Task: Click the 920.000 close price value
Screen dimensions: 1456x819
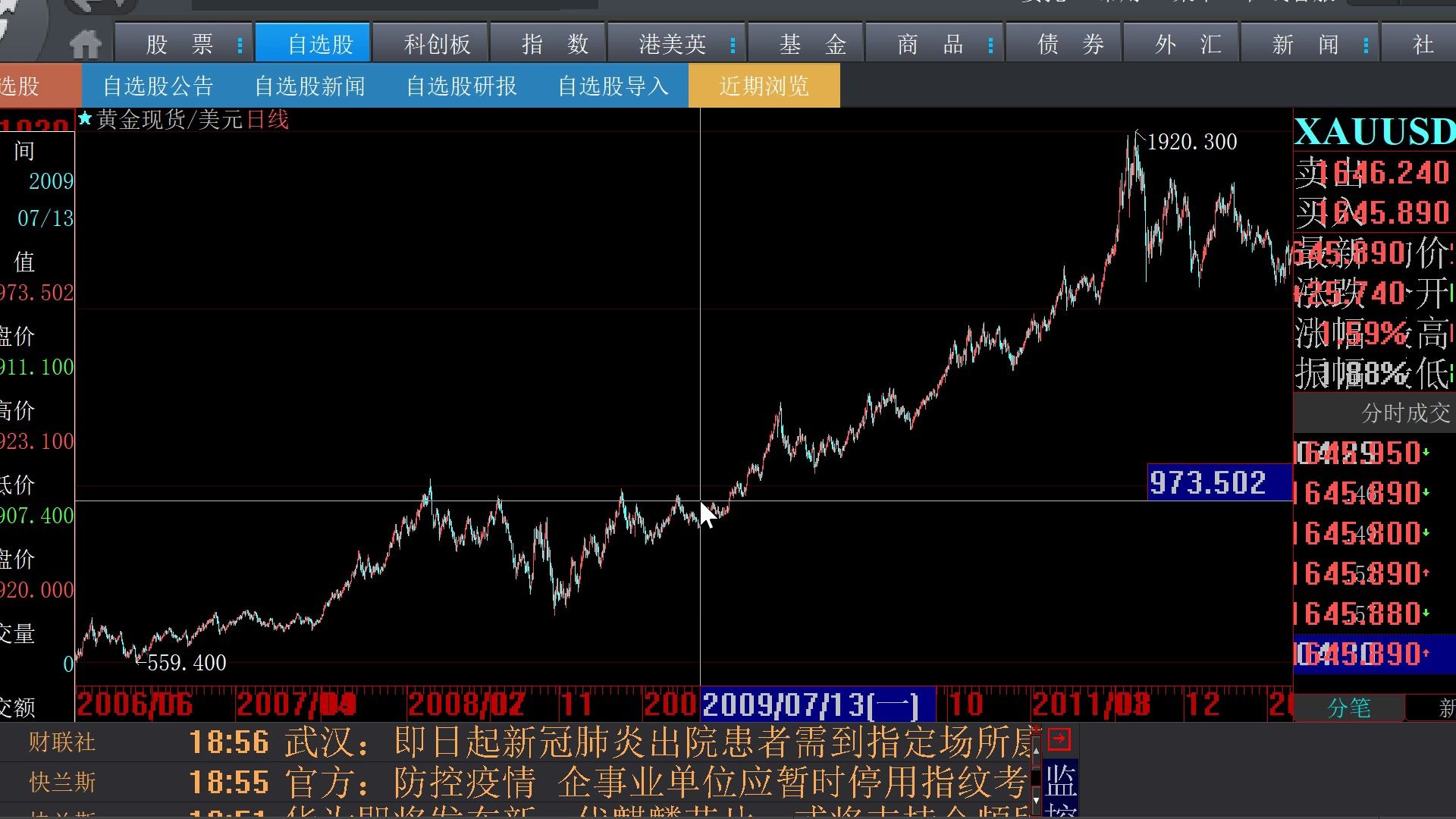Action: [x=37, y=590]
